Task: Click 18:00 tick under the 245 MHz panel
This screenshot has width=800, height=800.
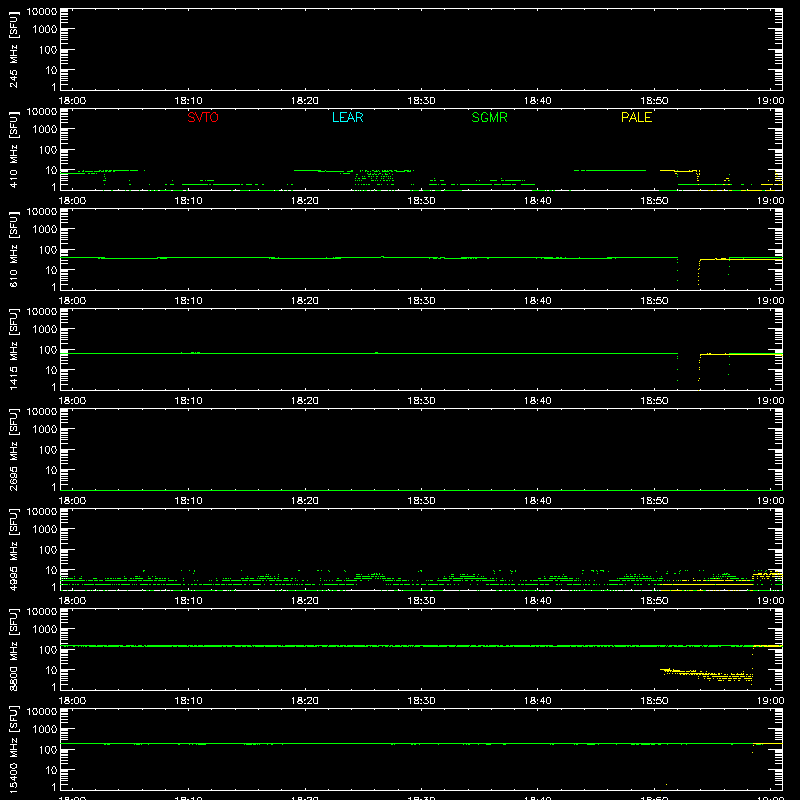Action: point(72,101)
